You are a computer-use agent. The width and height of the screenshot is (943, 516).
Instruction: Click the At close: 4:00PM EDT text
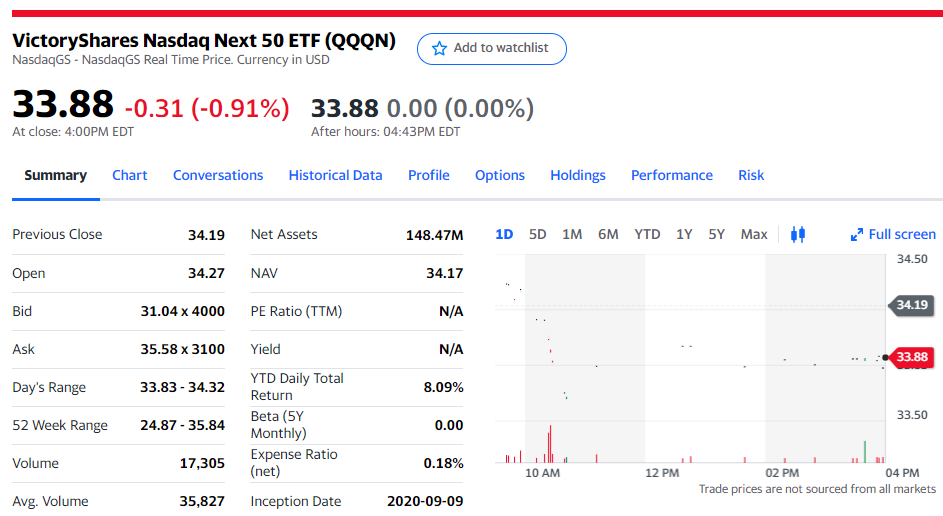[73, 132]
